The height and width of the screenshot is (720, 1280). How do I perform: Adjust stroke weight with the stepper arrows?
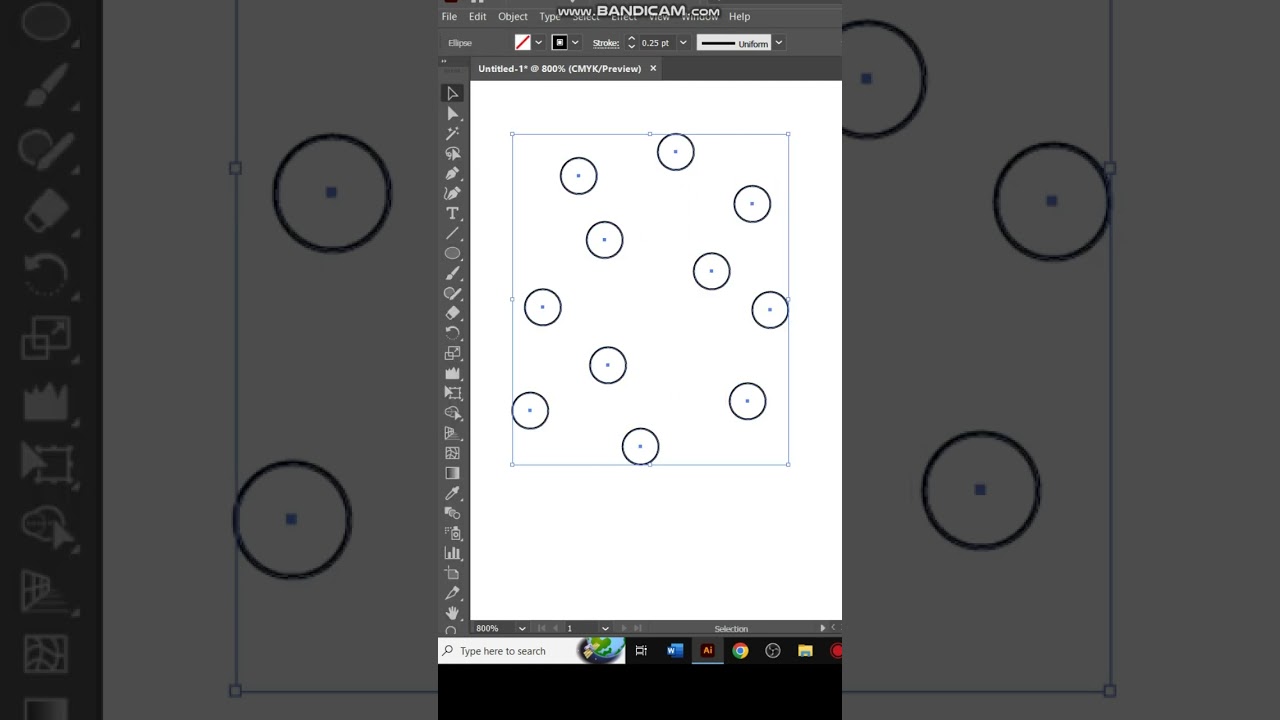(631, 42)
